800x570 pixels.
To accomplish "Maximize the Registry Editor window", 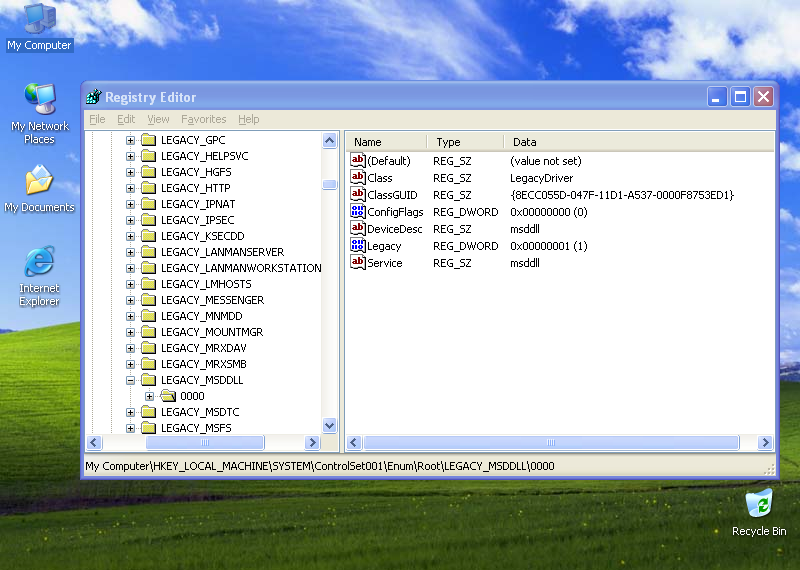I will click(x=740, y=96).
